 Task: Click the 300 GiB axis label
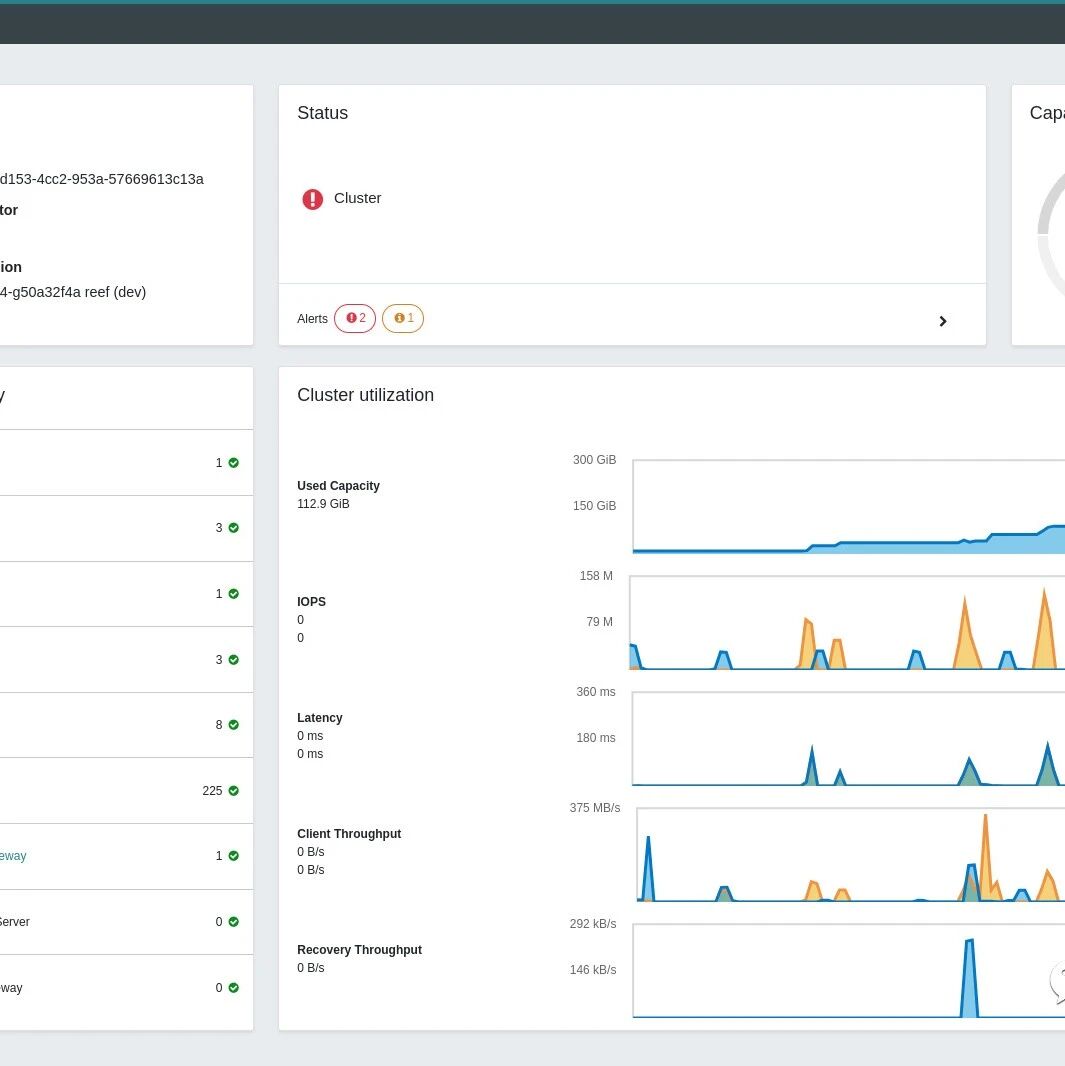click(x=595, y=460)
